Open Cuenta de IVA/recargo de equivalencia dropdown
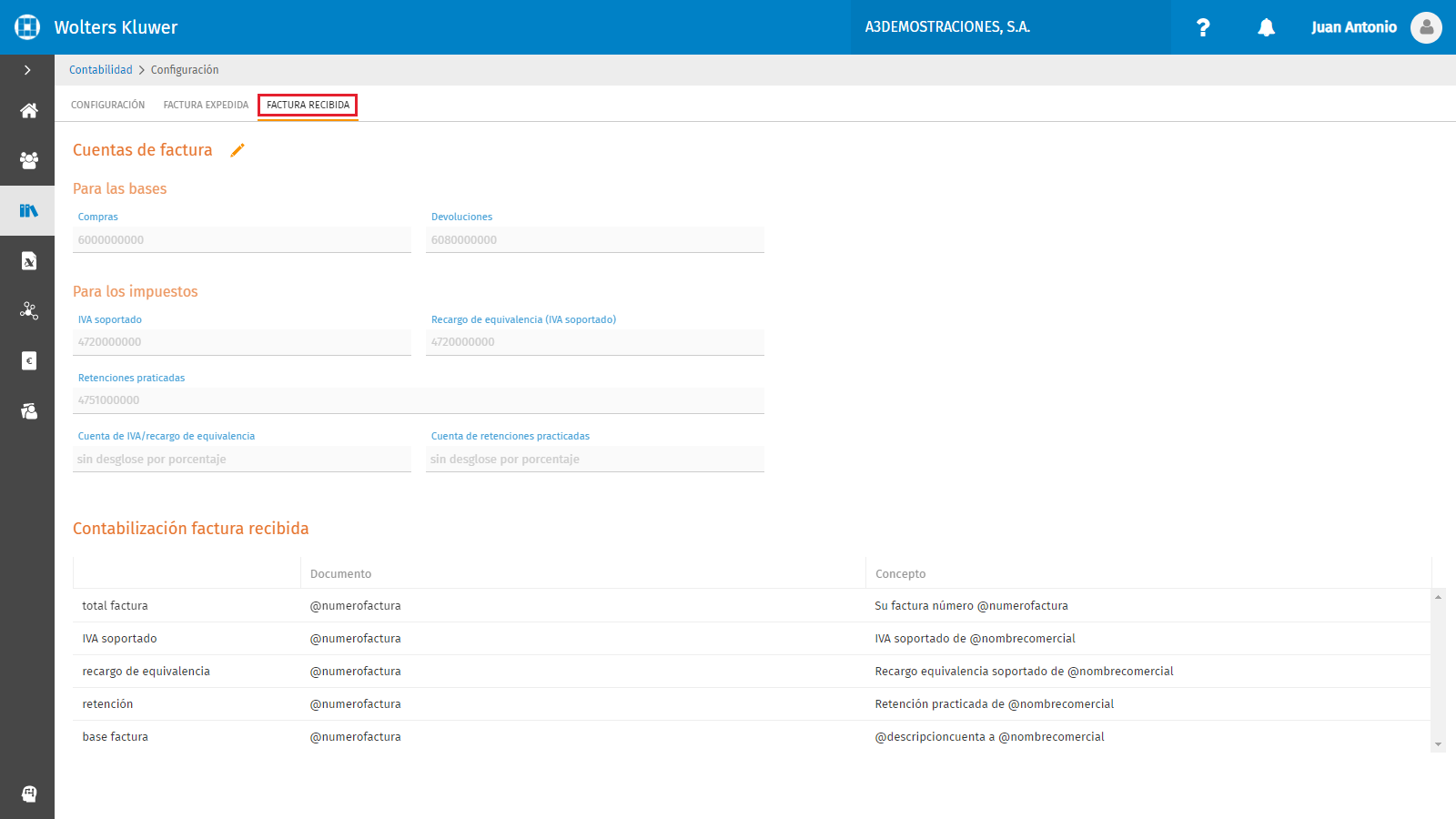The width and height of the screenshot is (1456, 819). tap(242, 460)
